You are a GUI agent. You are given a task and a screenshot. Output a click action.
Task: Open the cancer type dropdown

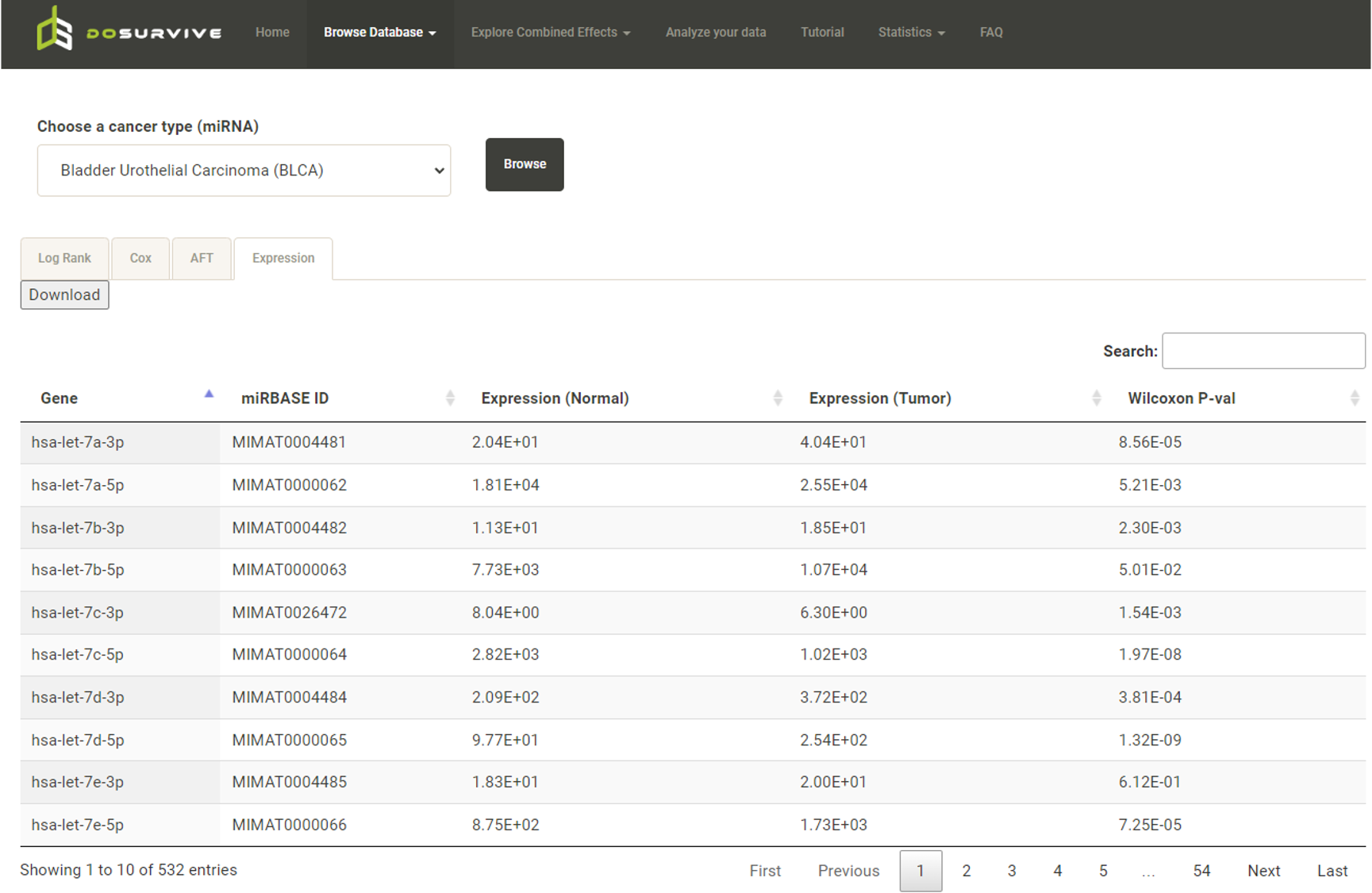pos(244,171)
